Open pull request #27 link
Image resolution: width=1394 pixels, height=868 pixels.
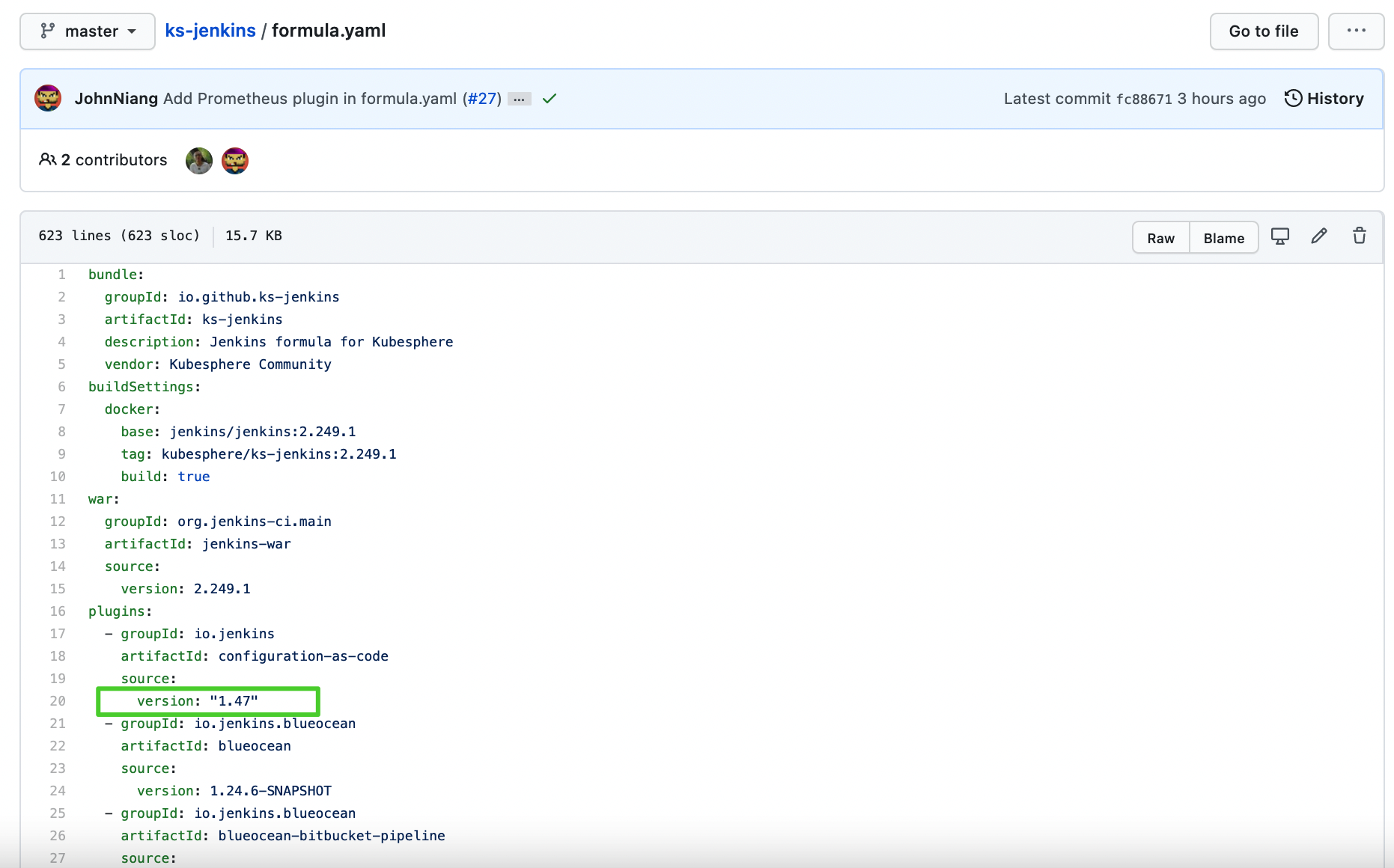pos(483,98)
